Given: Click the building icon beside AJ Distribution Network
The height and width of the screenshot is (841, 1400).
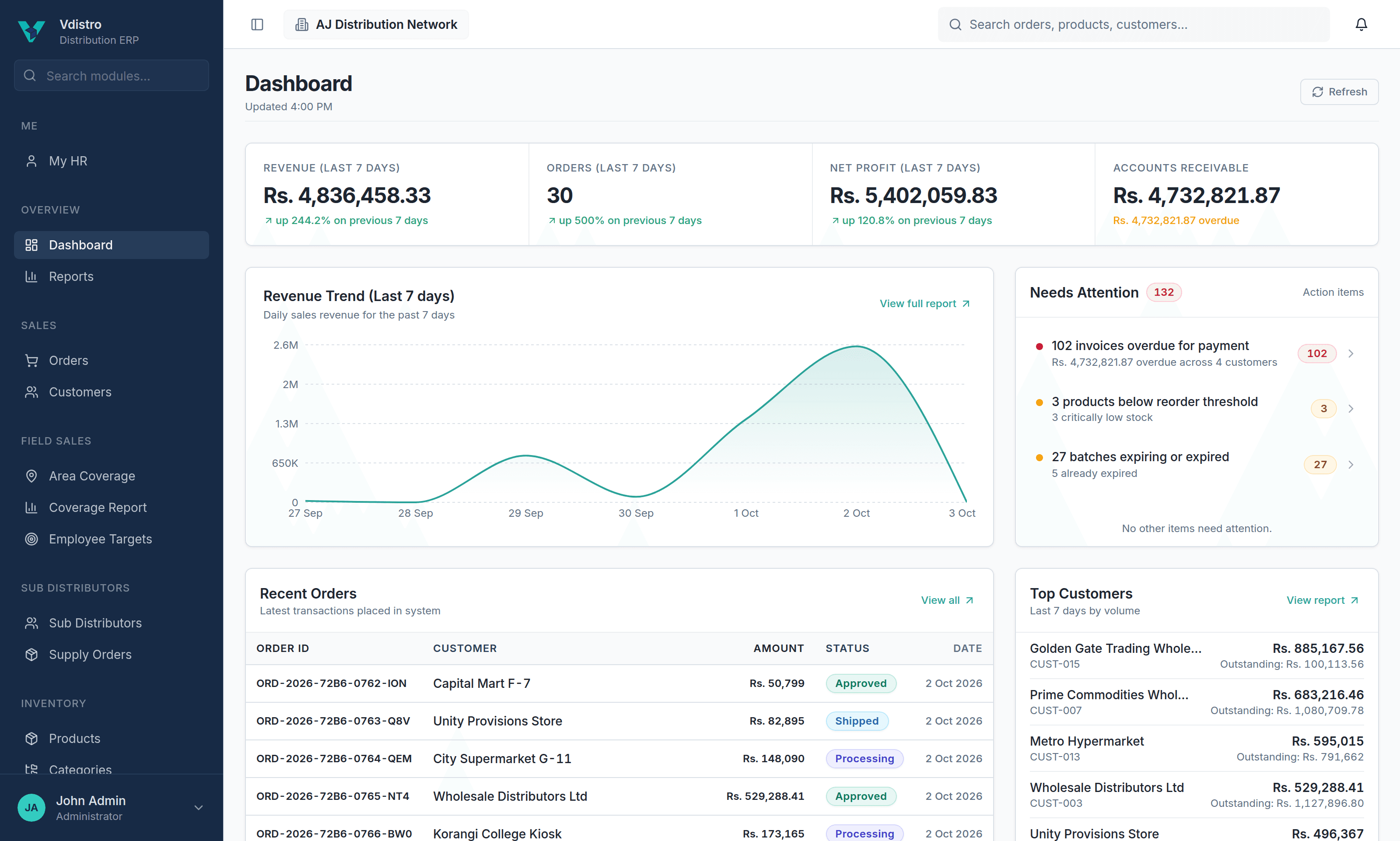Looking at the screenshot, I should [x=302, y=25].
